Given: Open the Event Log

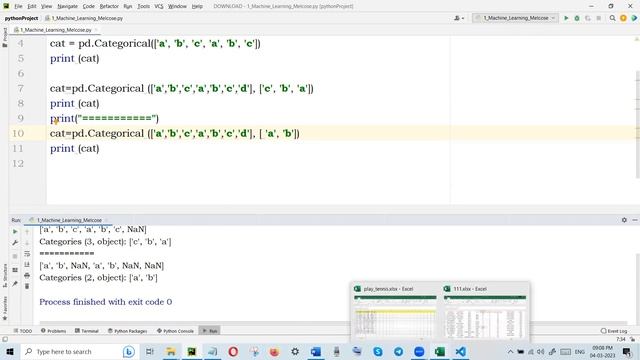Looking at the screenshot, I should click(x=613, y=331).
